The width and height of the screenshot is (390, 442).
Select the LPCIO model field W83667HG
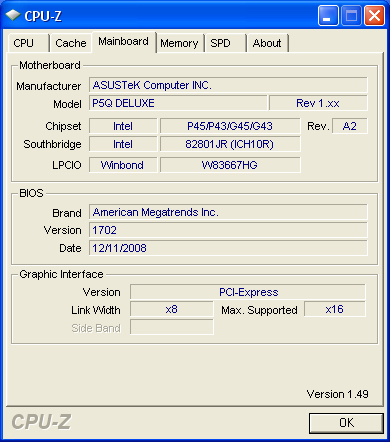(x=230, y=165)
